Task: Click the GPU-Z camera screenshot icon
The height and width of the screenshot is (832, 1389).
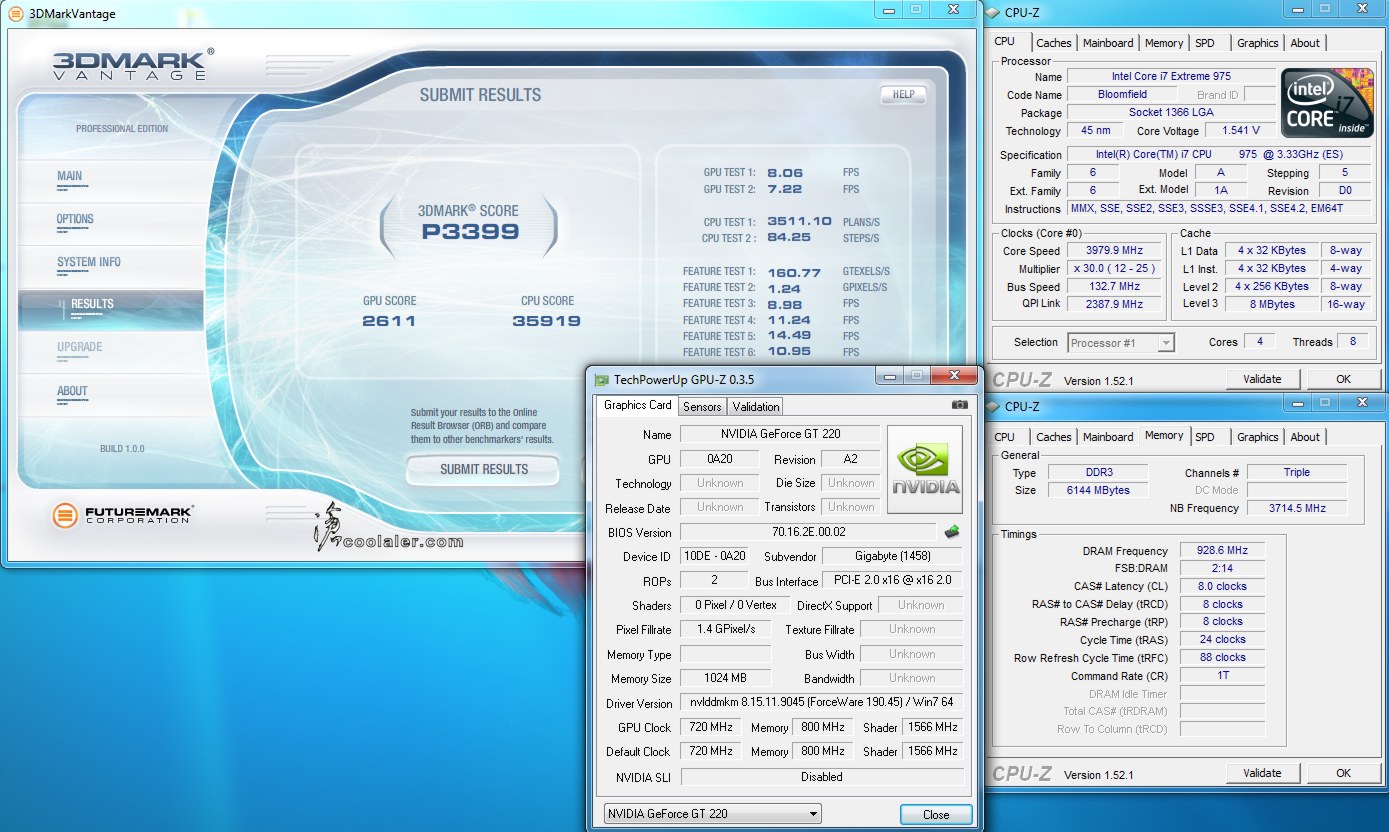Action: pos(960,405)
